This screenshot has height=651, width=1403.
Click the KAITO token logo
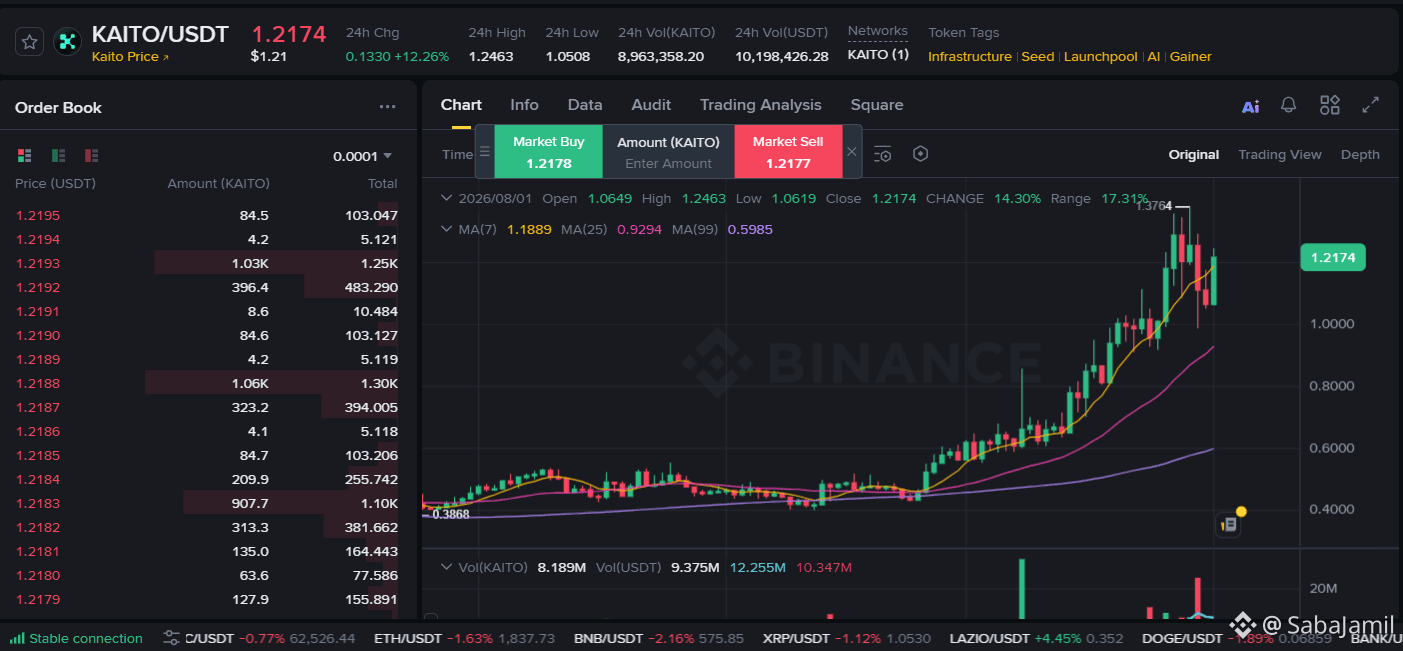68,42
